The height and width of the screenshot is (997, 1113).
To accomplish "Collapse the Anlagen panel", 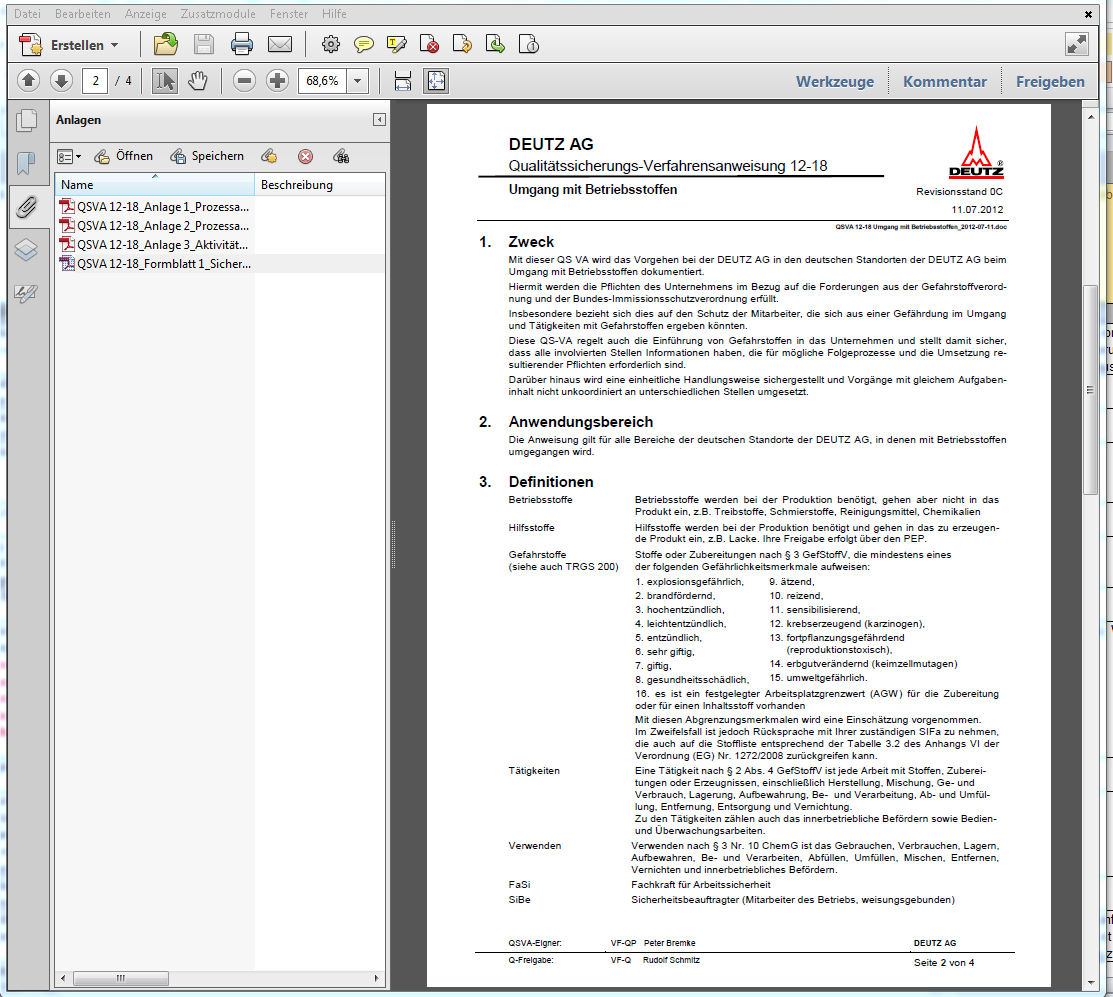I will click(379, 120).
